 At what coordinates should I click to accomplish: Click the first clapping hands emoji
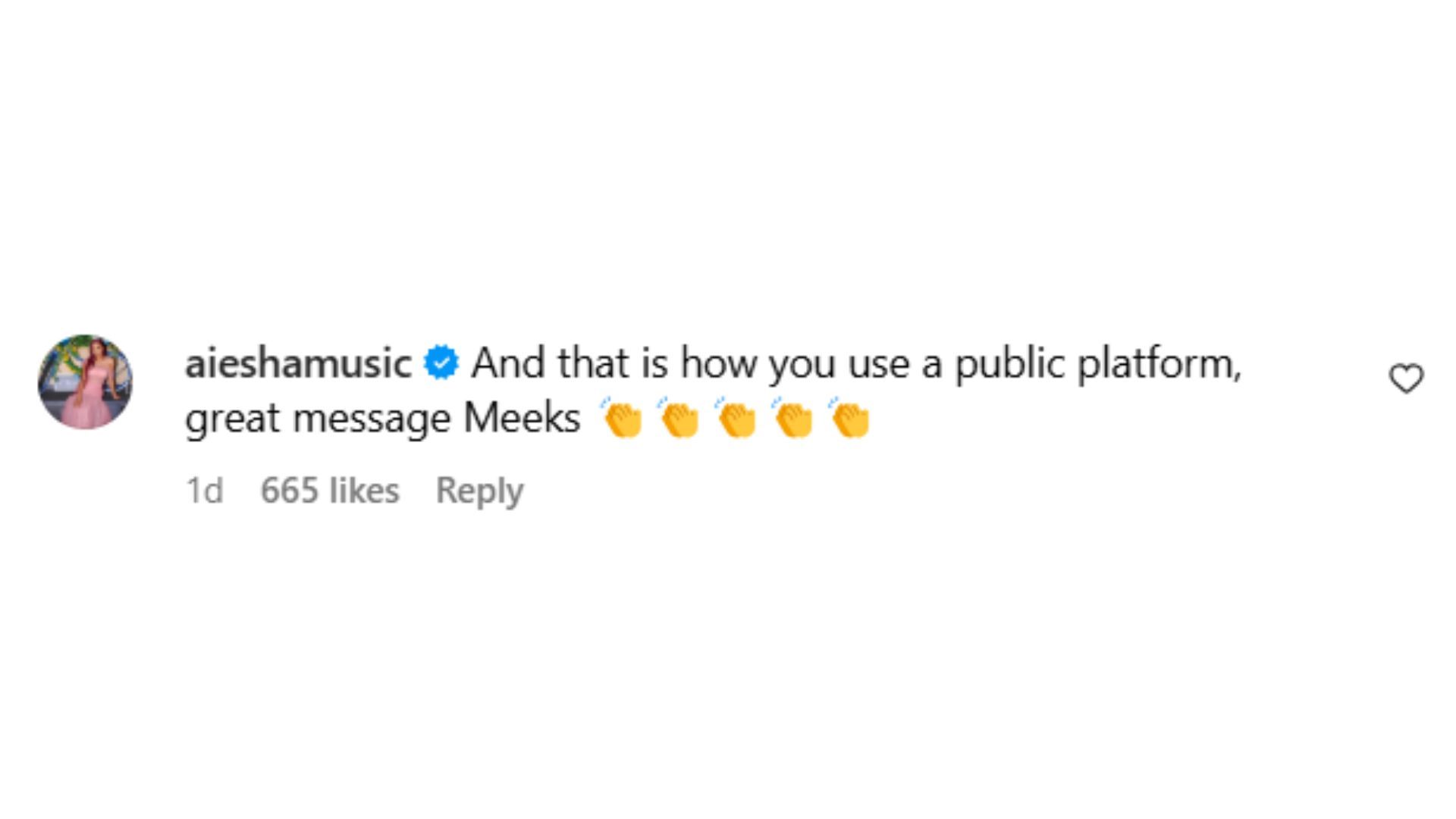tap(622, 418)
